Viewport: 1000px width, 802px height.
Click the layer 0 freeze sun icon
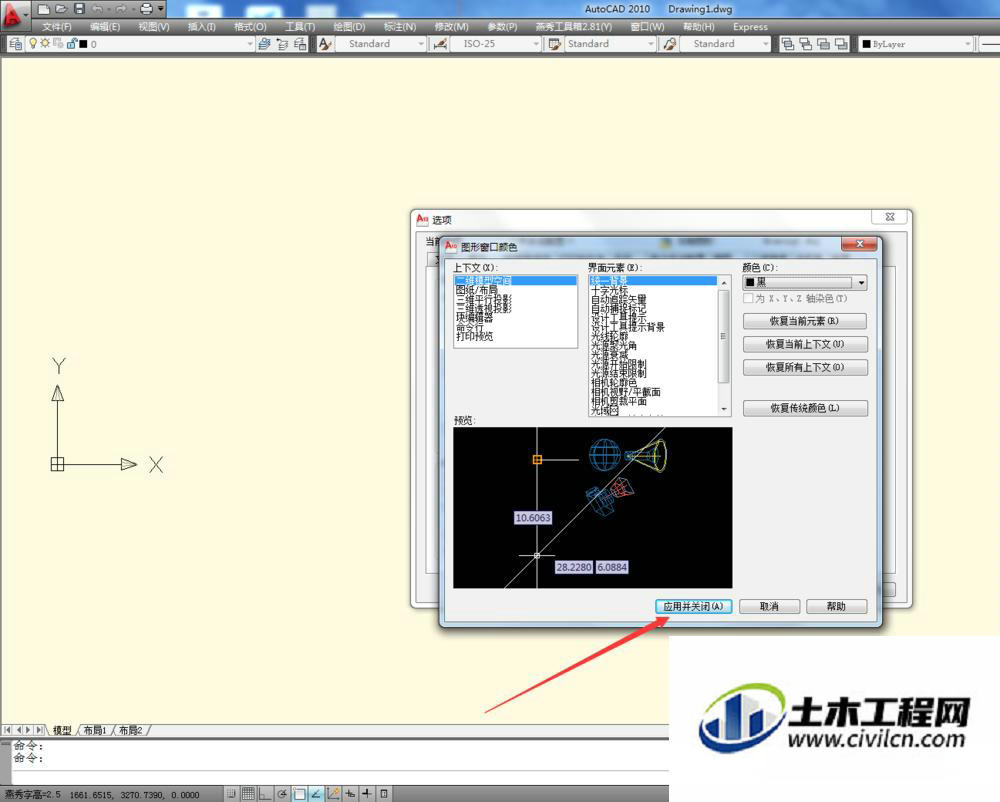point(45,43)
